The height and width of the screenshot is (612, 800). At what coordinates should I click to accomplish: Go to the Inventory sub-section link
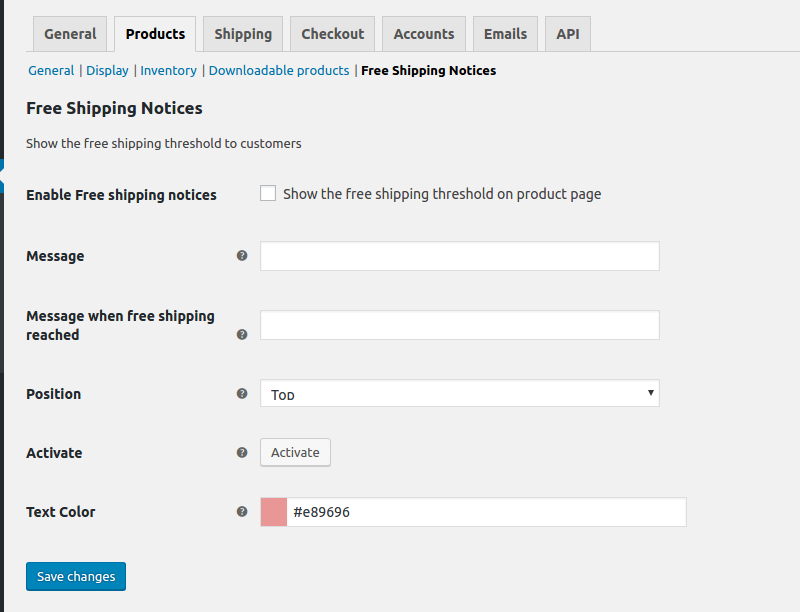168,70
